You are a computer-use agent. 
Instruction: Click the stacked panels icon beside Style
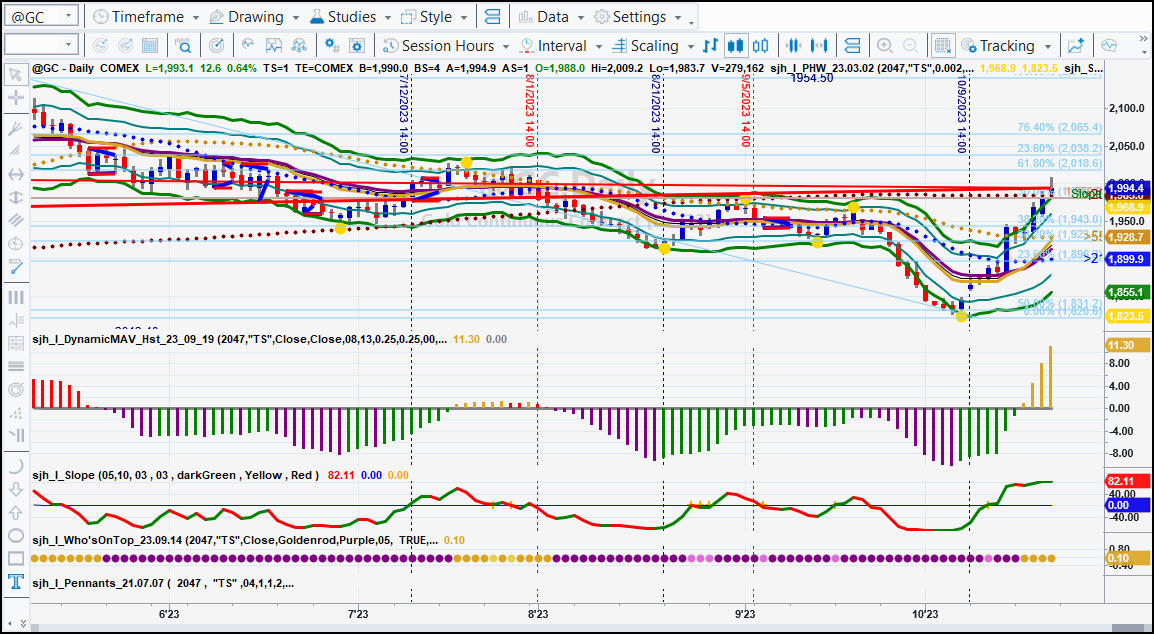coord(493,16)
